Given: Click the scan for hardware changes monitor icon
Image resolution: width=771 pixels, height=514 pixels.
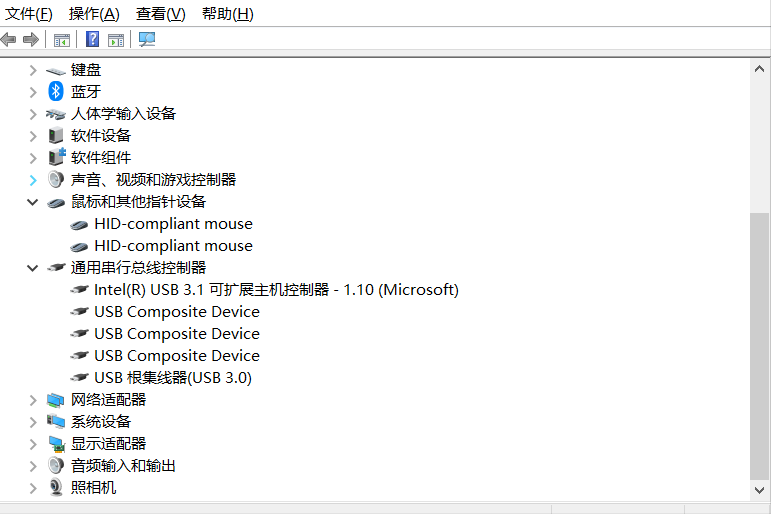Looking at the screenshot, I should coord(147,39).
